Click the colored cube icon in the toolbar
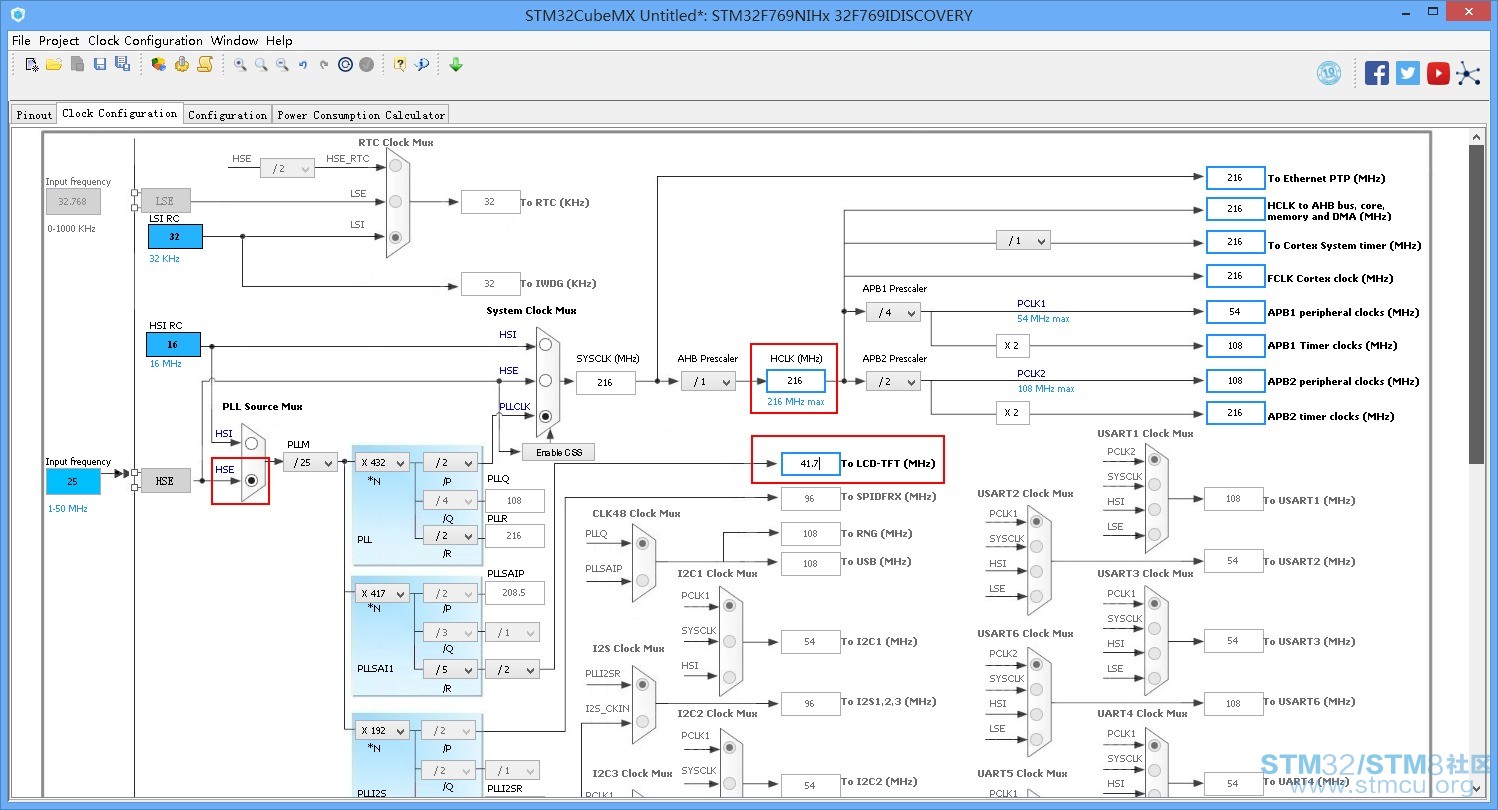 point(159,65)
